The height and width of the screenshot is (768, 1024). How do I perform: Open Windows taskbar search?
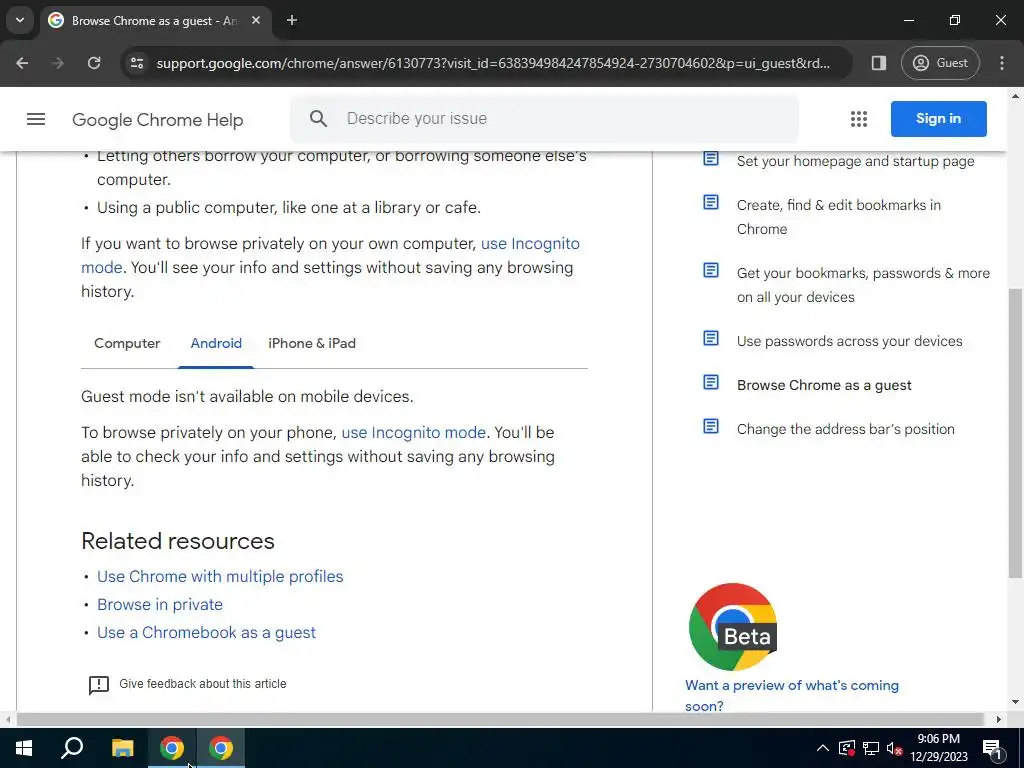click(72, 748)
